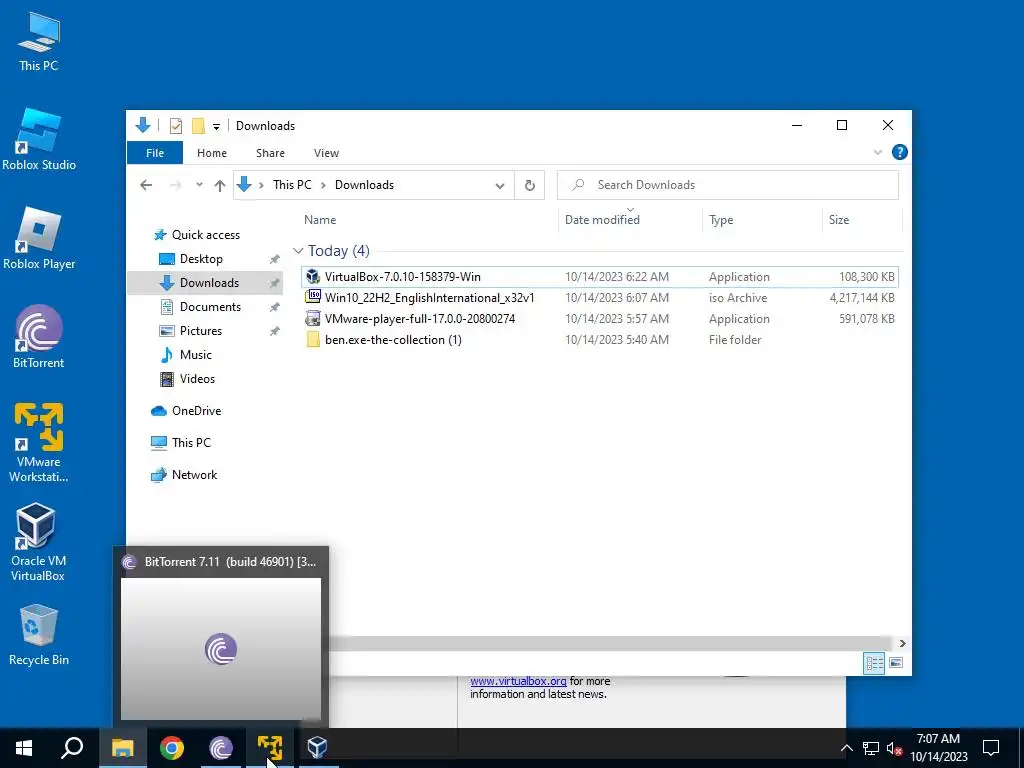
Task: Open Videos in navigation pane
Action: [197, 379]
